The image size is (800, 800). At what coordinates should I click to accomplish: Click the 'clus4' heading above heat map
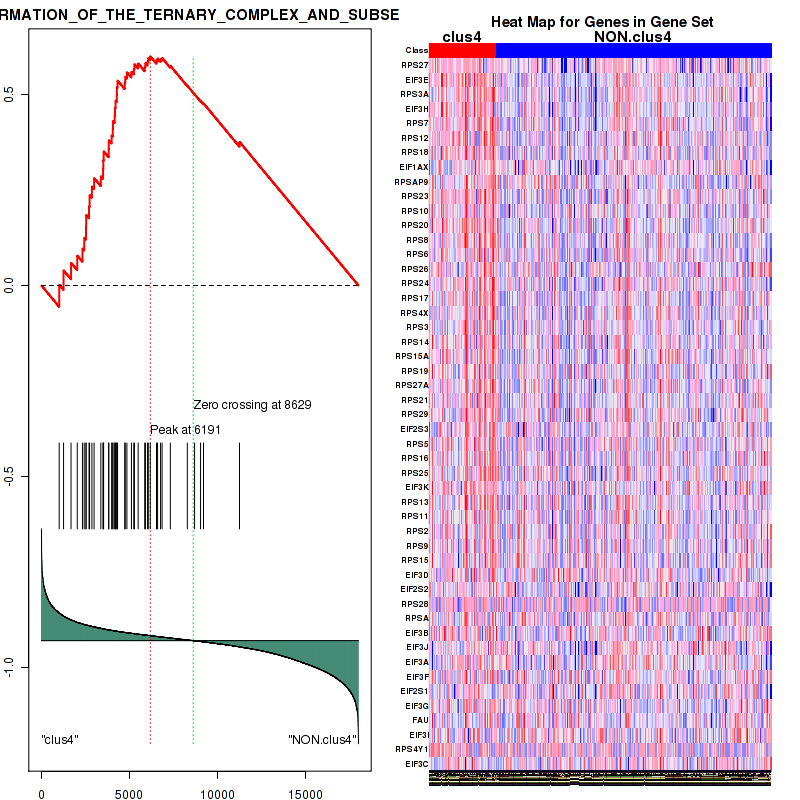pyautogui.click(x=462, y=37)
